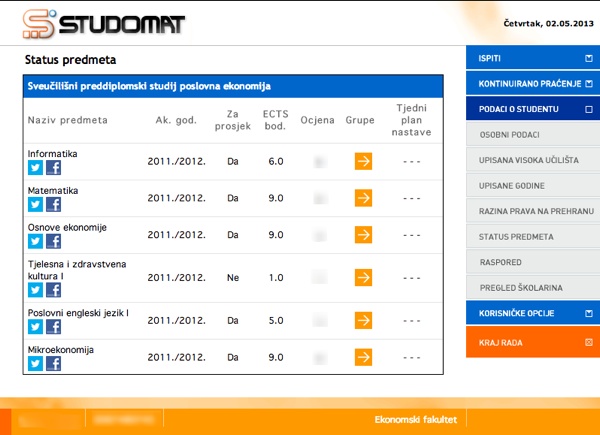
Task: Open groups arrow for Osnove ekonomije
Action: (x=363, y=235)
